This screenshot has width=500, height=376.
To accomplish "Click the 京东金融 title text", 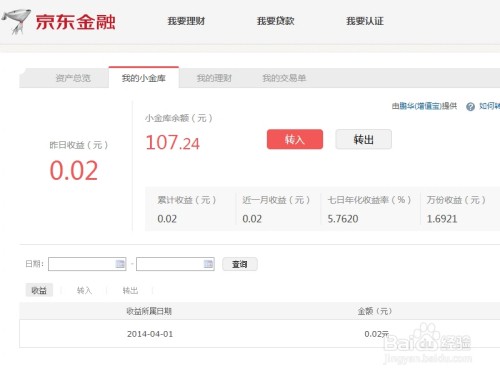I will click(76, 22).
